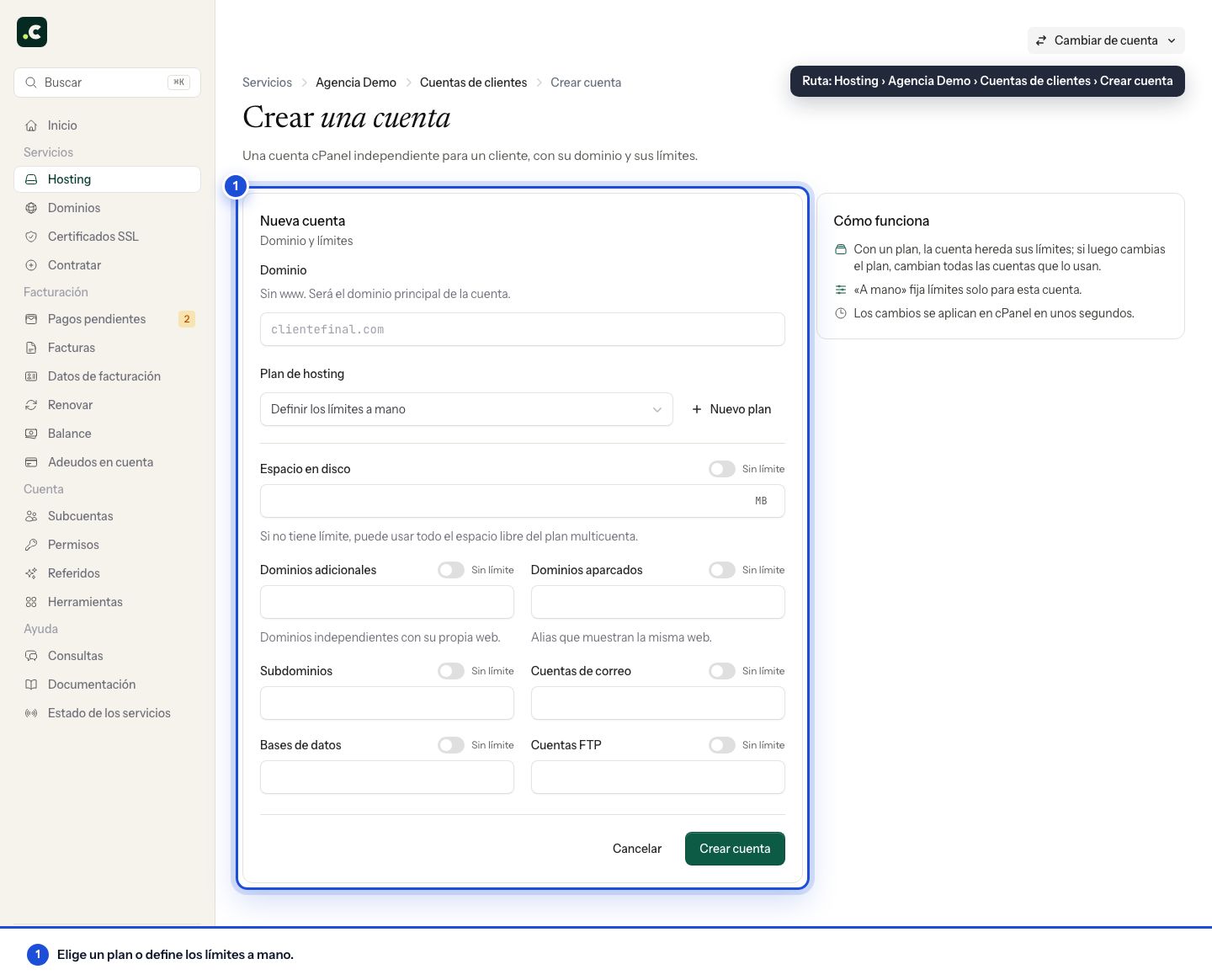Click the Referidos sparkle icon

pyautogui.click(x=31, y=573)
